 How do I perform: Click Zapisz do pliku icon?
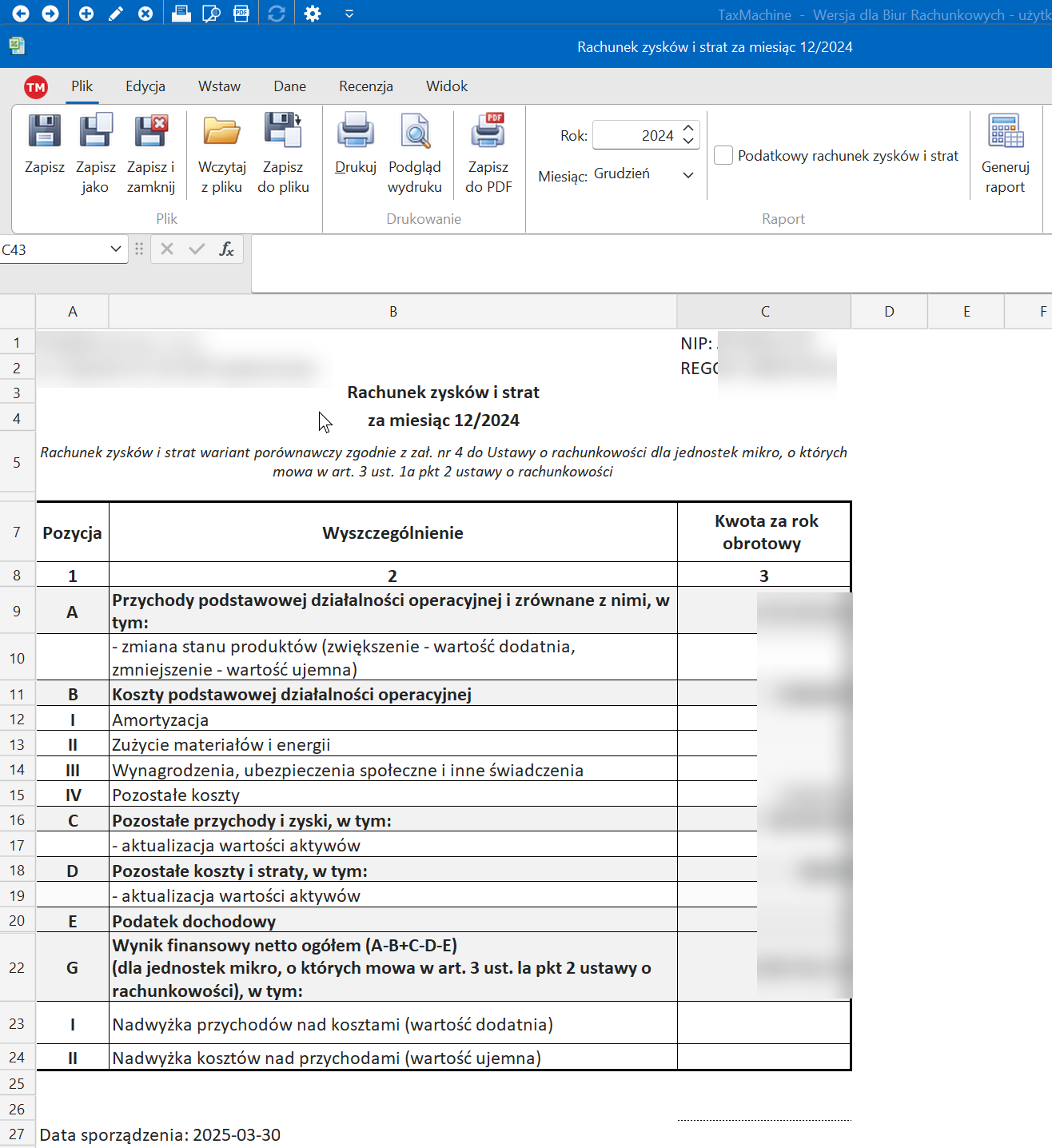point(283,132)
